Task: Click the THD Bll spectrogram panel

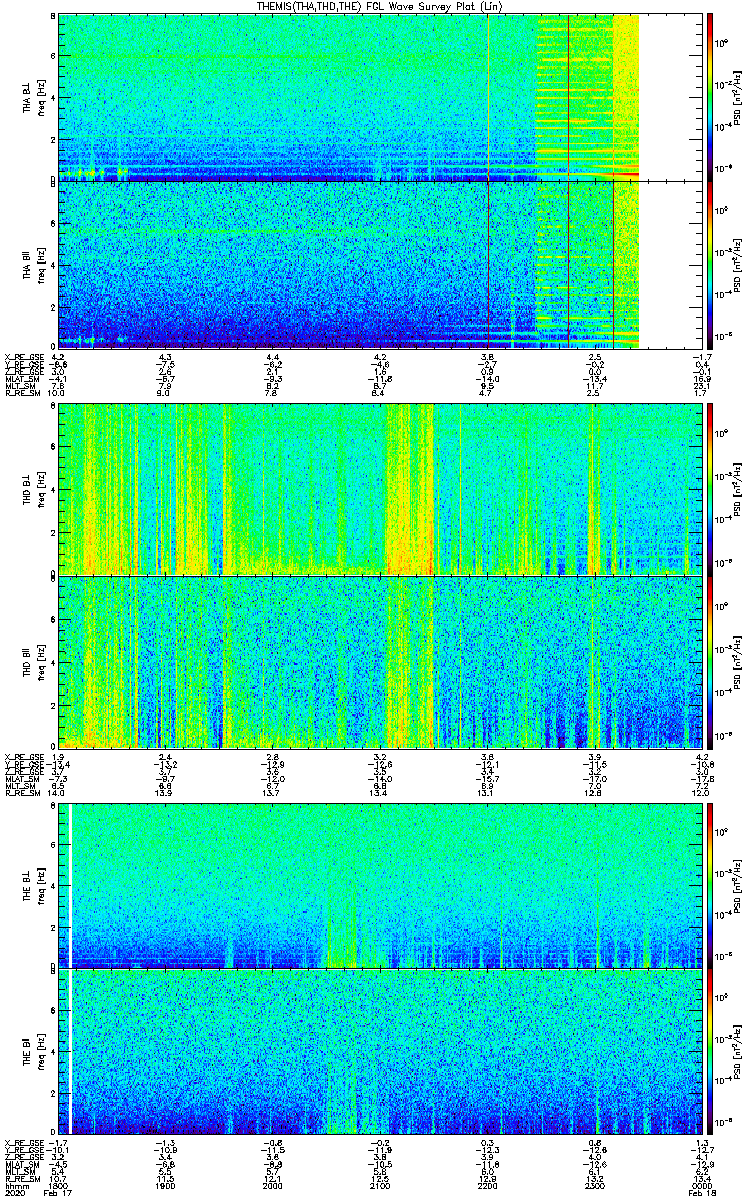Action: (x=378, y=661)
